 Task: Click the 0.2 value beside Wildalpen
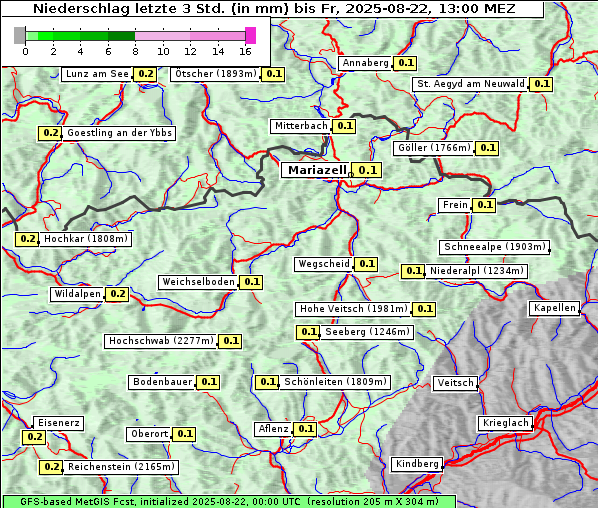pos(117,294)
